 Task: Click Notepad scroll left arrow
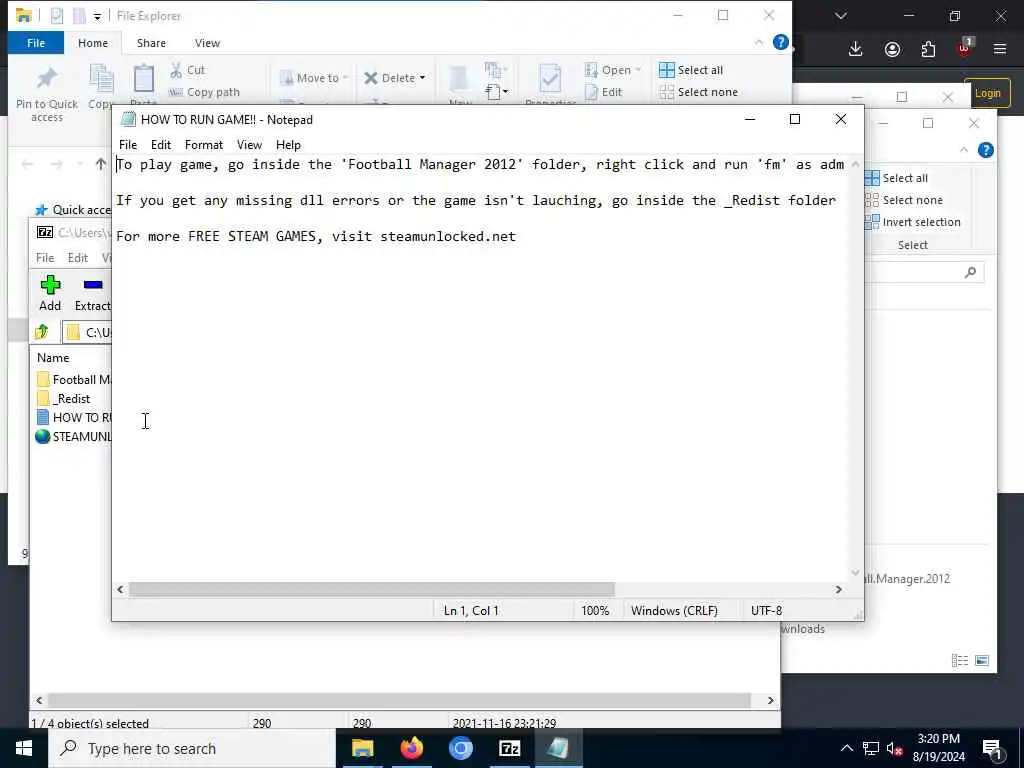(120, 590)
